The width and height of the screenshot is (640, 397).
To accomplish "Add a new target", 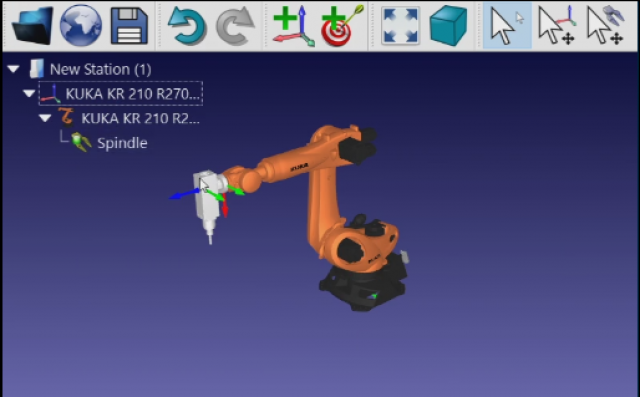I will (x=342, y=26).
